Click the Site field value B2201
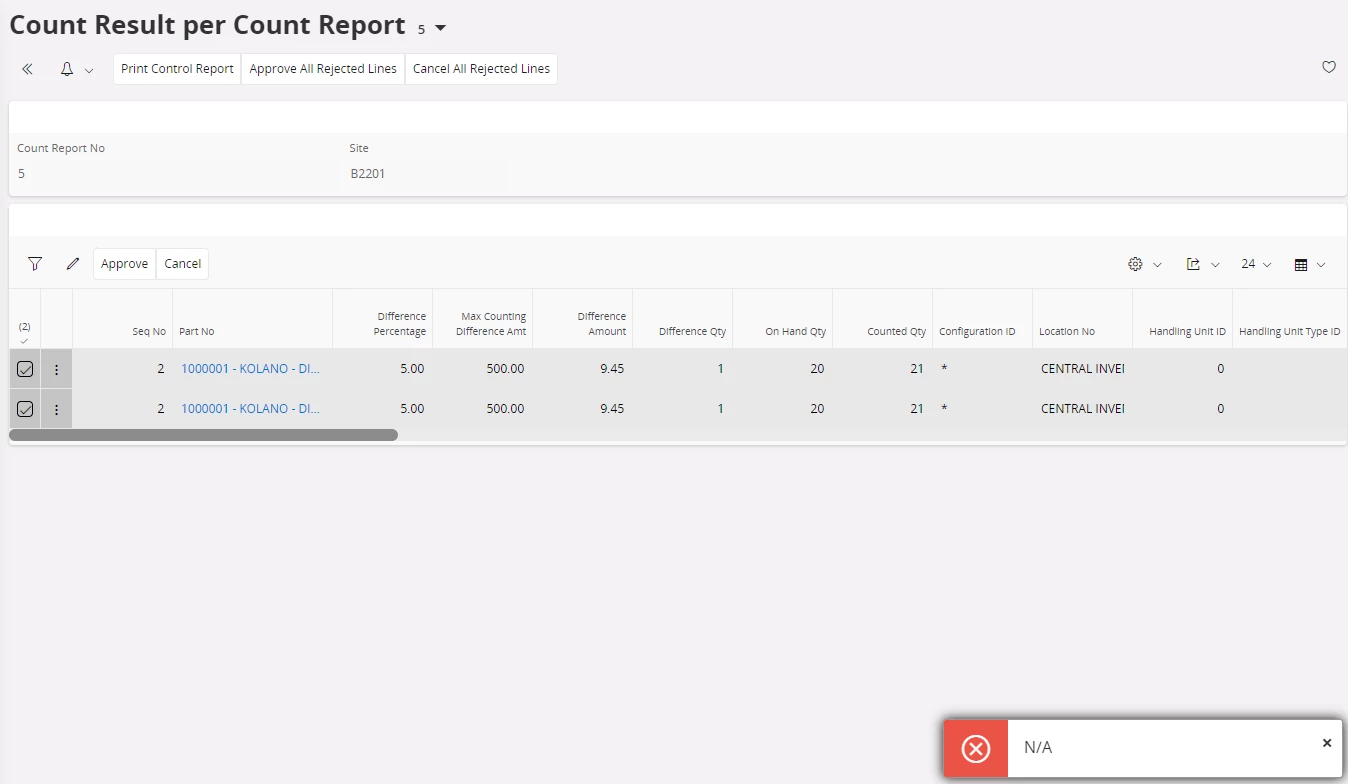This screenshot has width=1348, height=784. pos(368,173)
